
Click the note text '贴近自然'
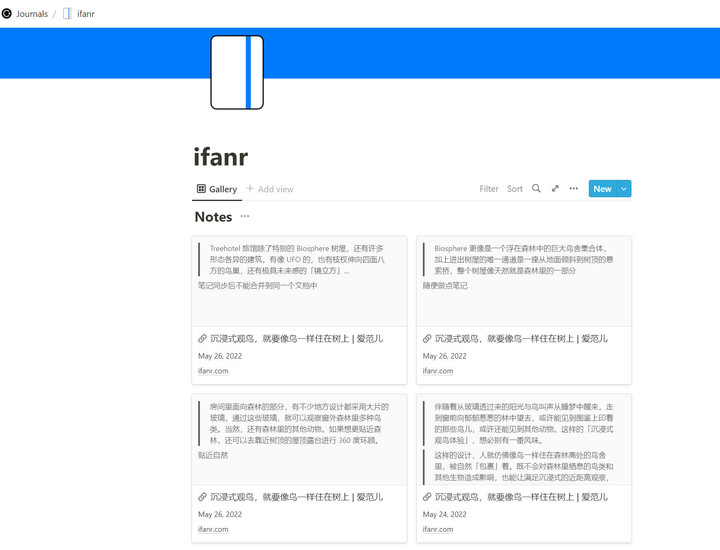coord(213,455)
